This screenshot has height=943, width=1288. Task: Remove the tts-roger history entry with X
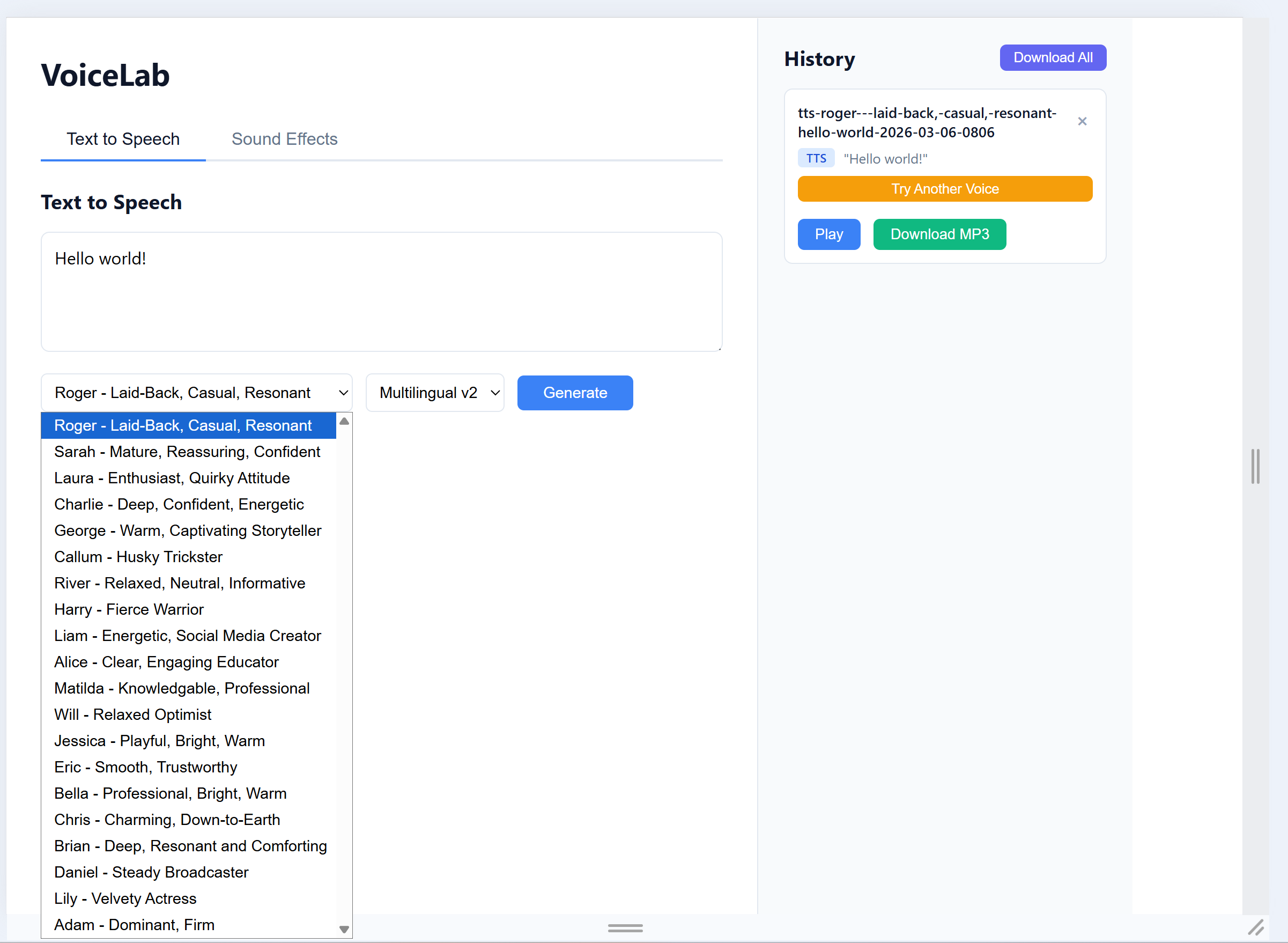pyautogui.click(x=1082, y=122)
